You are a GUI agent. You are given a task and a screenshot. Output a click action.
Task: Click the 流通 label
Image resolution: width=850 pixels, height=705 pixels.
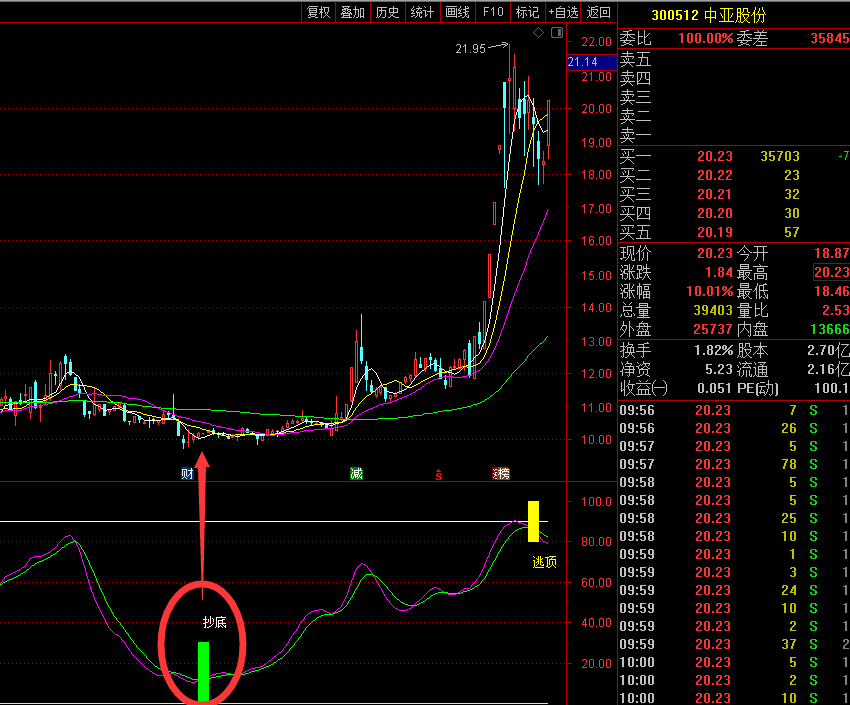(752, 370)
